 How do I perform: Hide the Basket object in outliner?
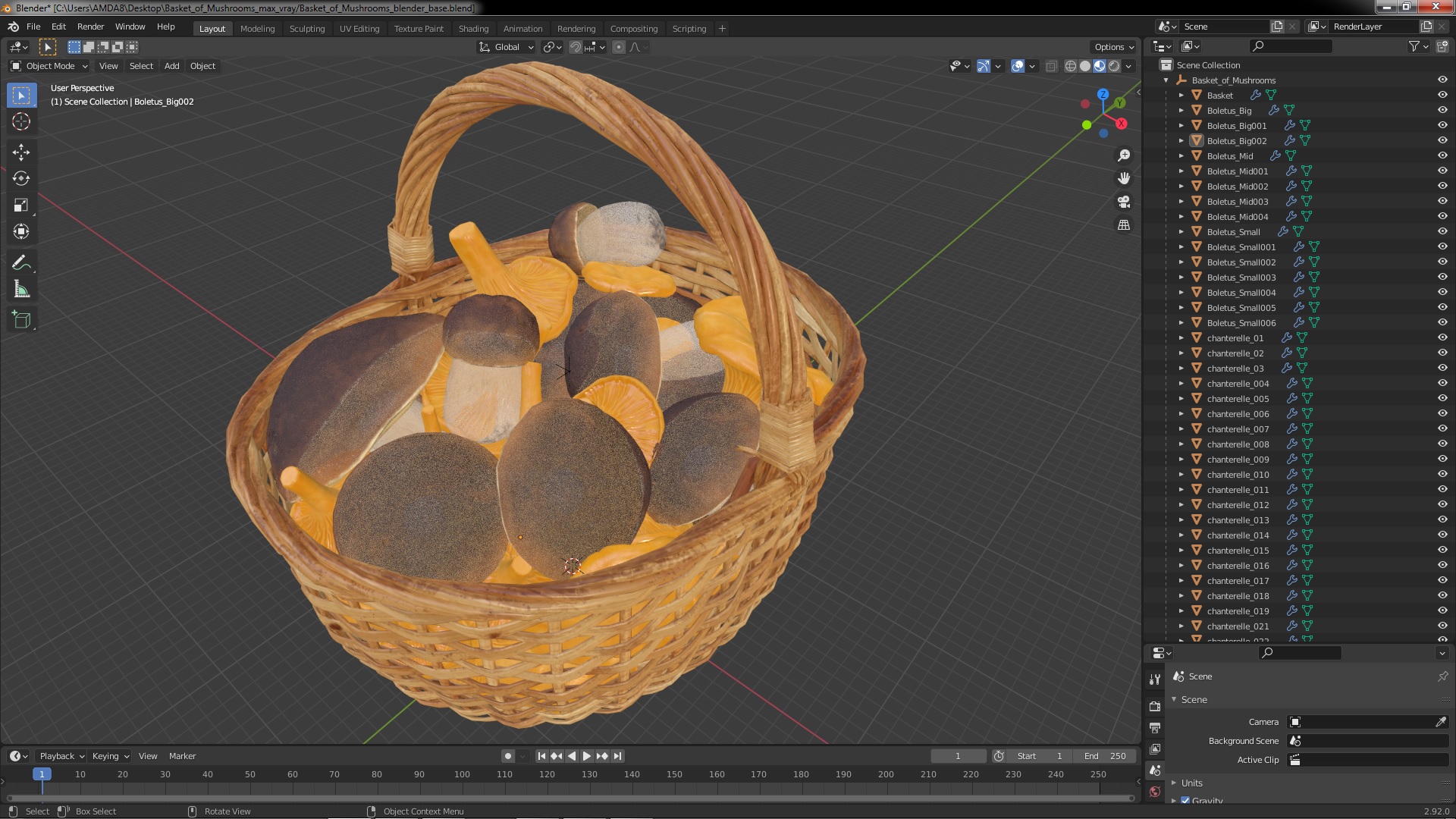pos(1442,95)
